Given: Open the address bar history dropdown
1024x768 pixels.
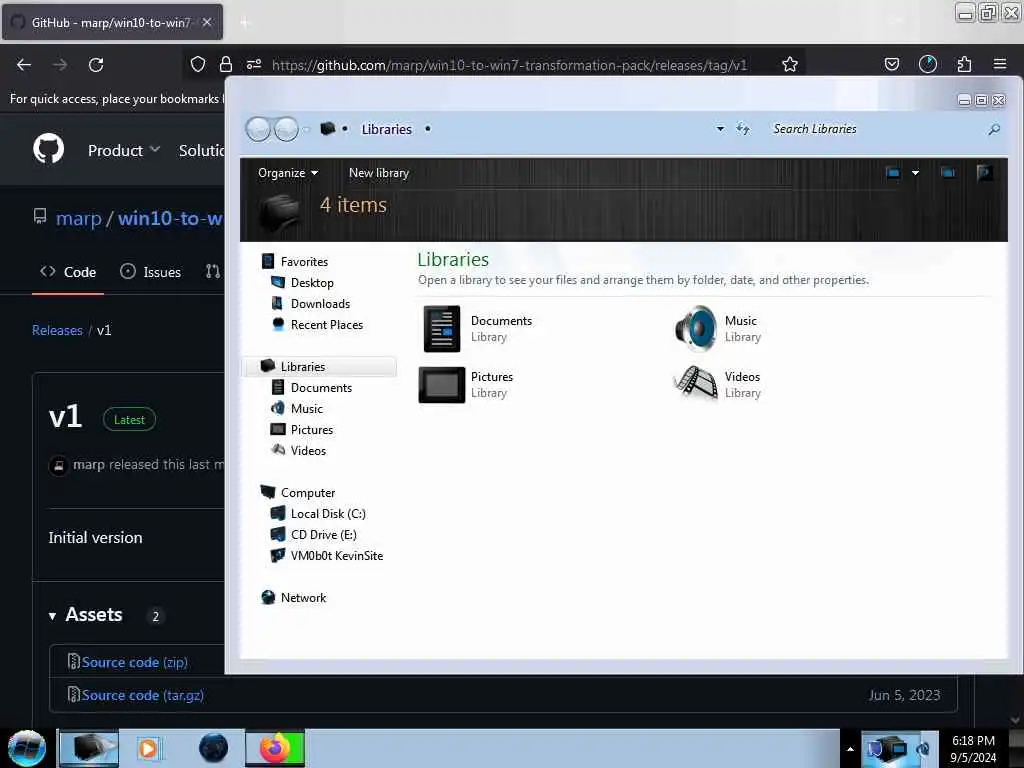Looking at the screenshot, I should (x=720, y=129).
